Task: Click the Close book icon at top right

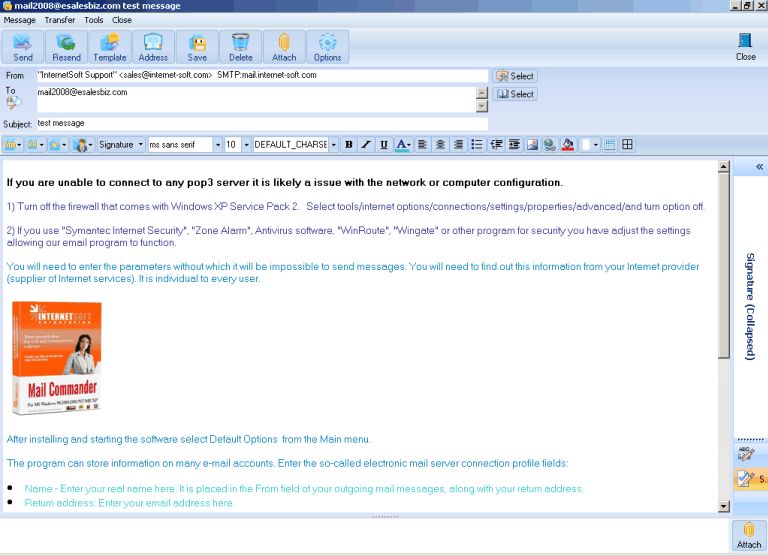Action: 745,47
